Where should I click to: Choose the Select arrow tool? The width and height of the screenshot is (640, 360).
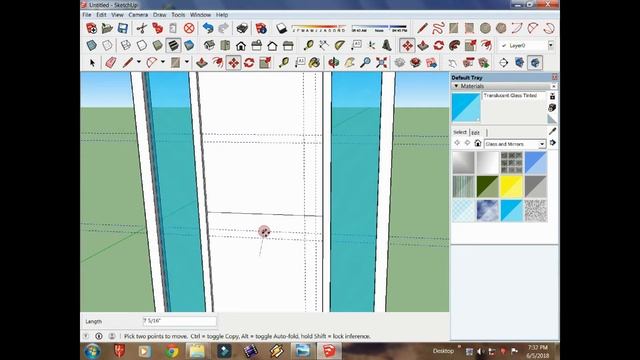coord(92,63)
